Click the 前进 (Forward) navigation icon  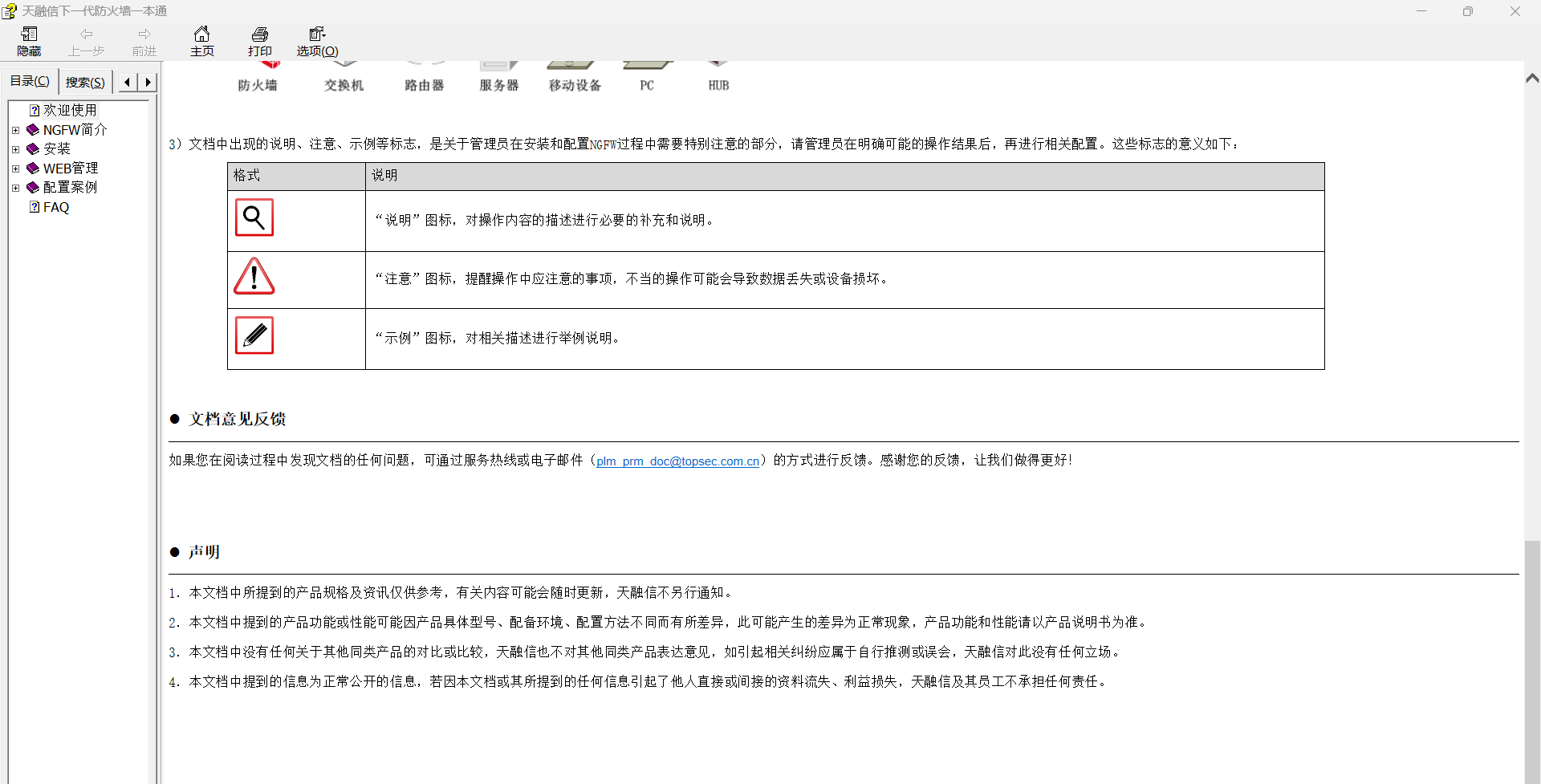[x=144, y=40]
